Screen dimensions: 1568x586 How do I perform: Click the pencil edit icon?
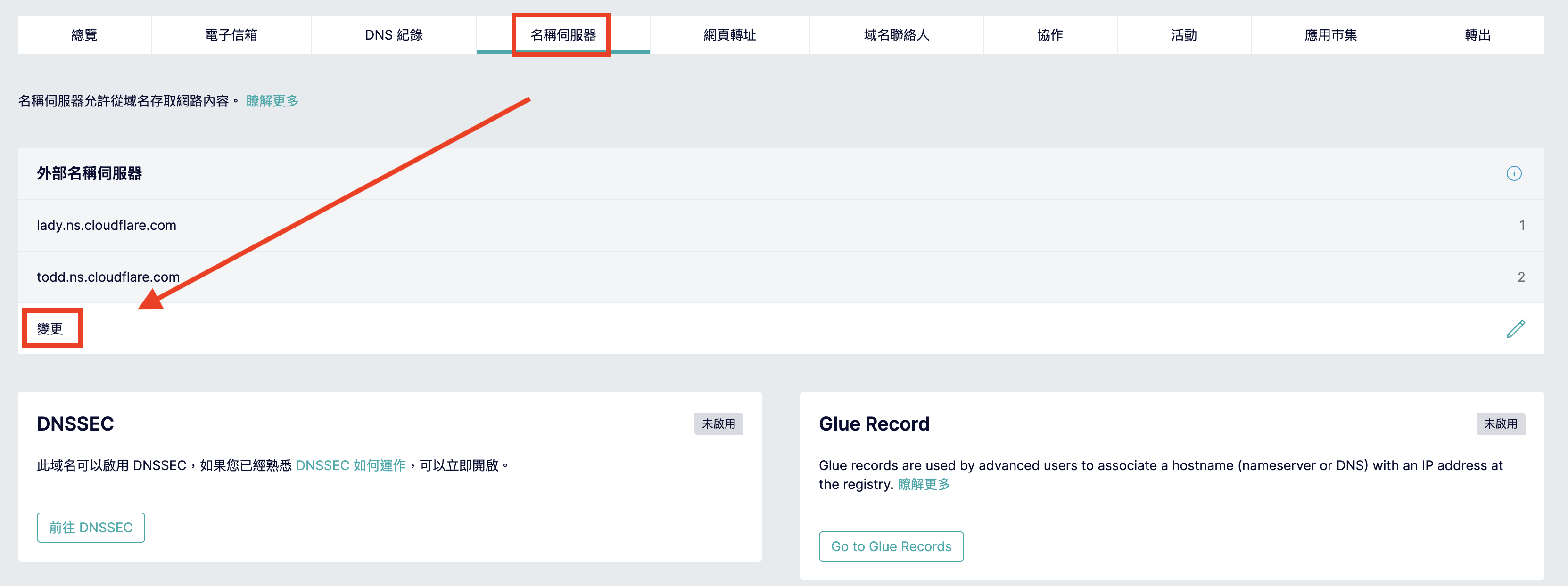pos(1515,329)
